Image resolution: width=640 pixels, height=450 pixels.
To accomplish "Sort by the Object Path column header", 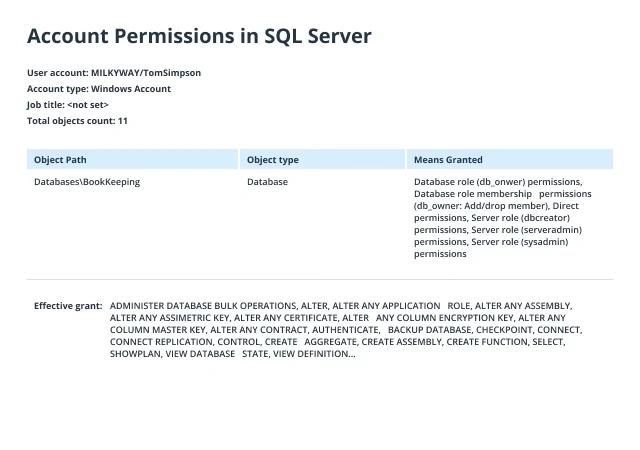I will [x=132, y=159].
